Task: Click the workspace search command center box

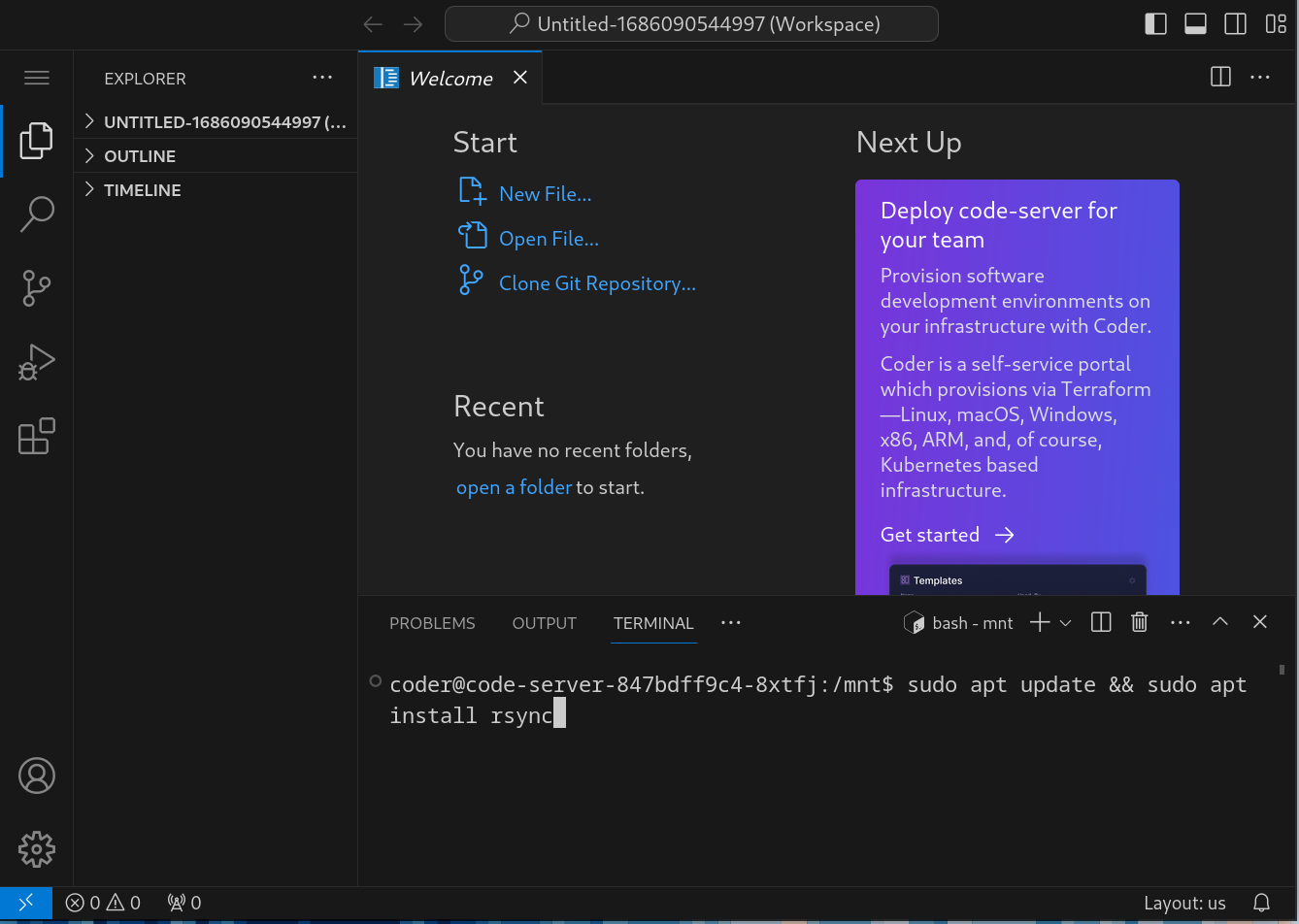Action: (x=691, y=24)
